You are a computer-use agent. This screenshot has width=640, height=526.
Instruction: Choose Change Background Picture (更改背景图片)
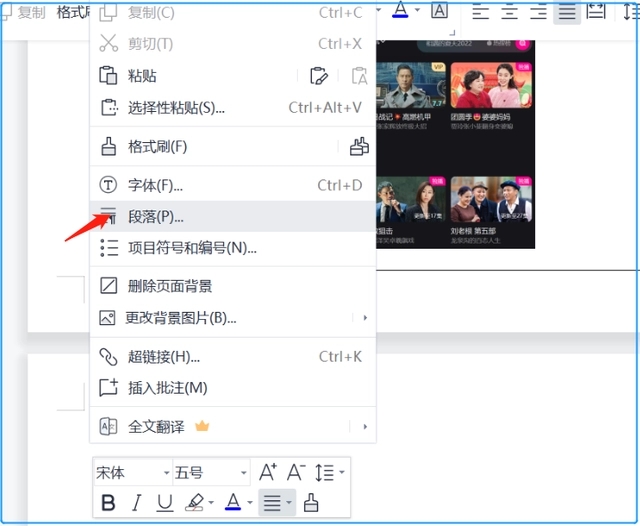[x=233, y=317]
